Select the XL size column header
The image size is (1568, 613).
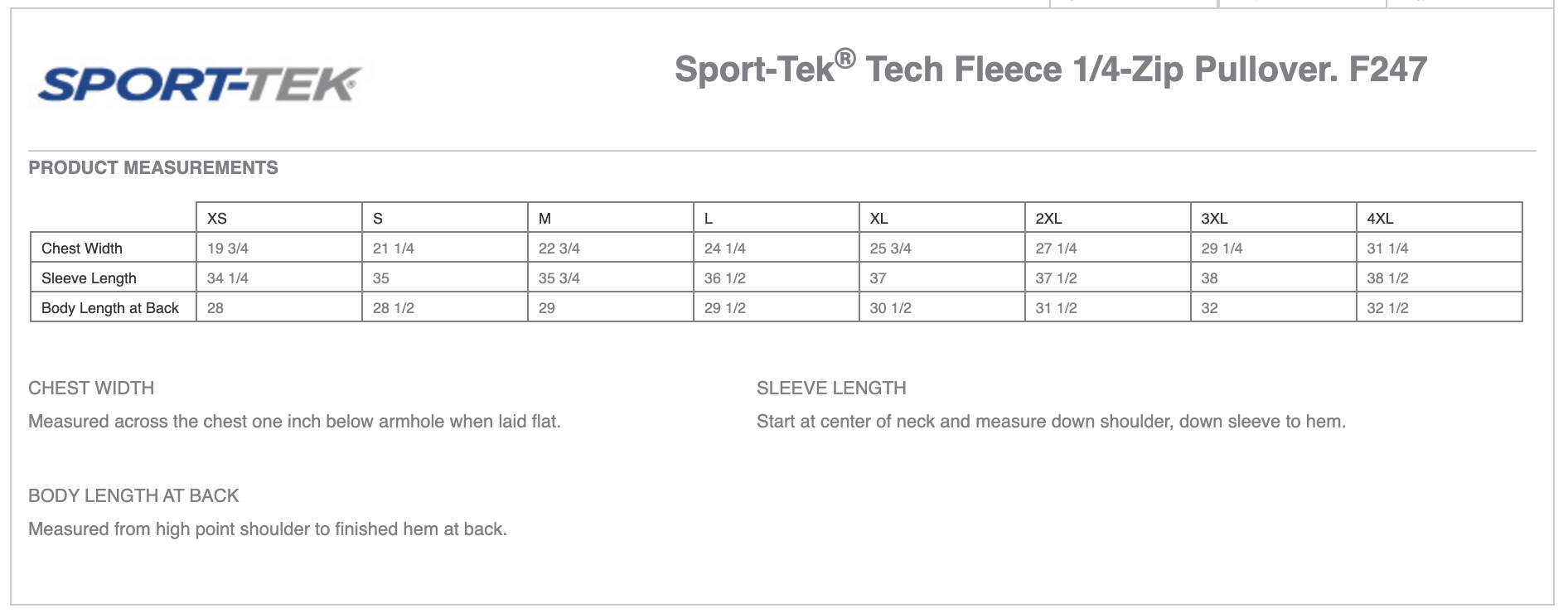(x=942, y=218)
